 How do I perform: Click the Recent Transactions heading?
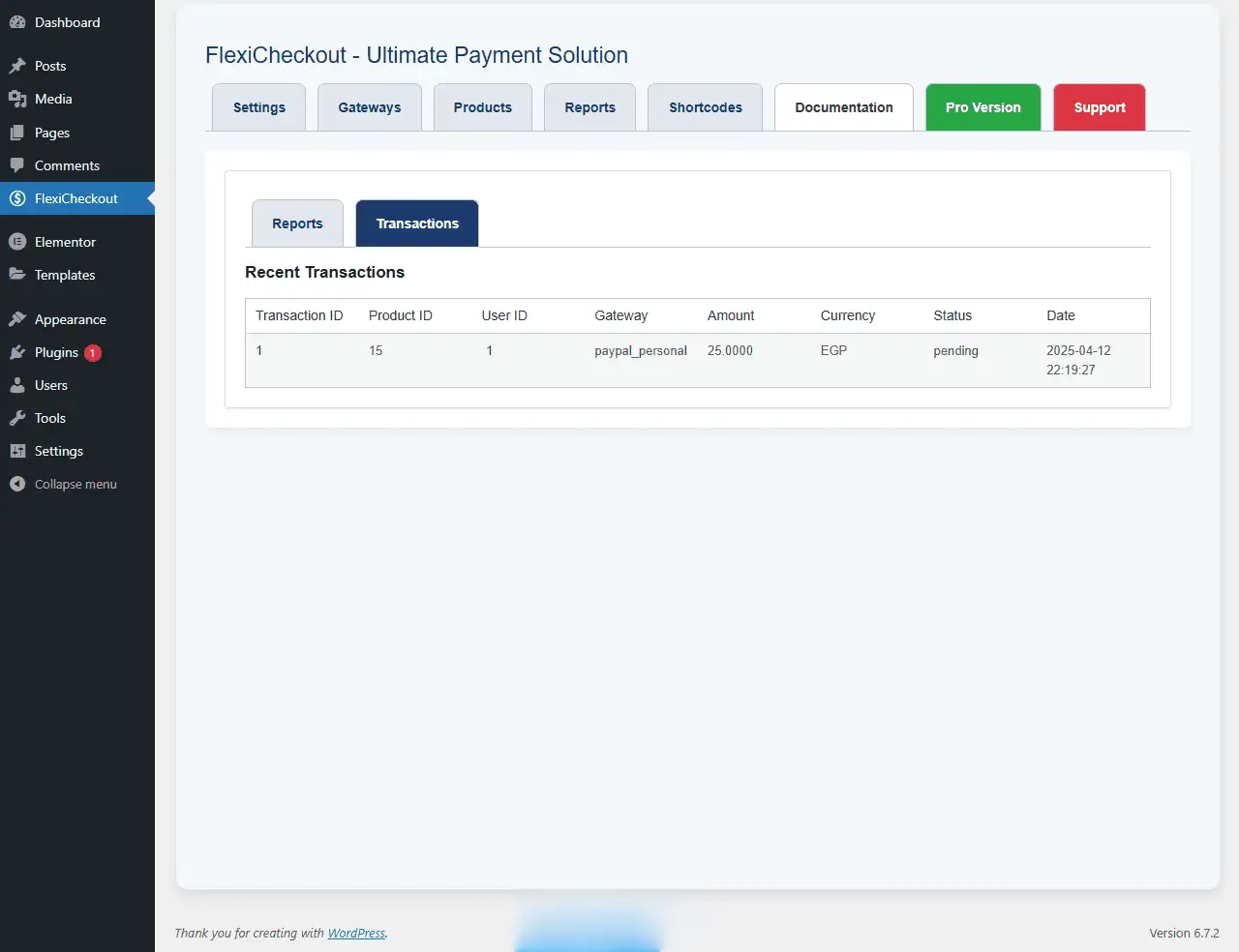tap(324, 273)
